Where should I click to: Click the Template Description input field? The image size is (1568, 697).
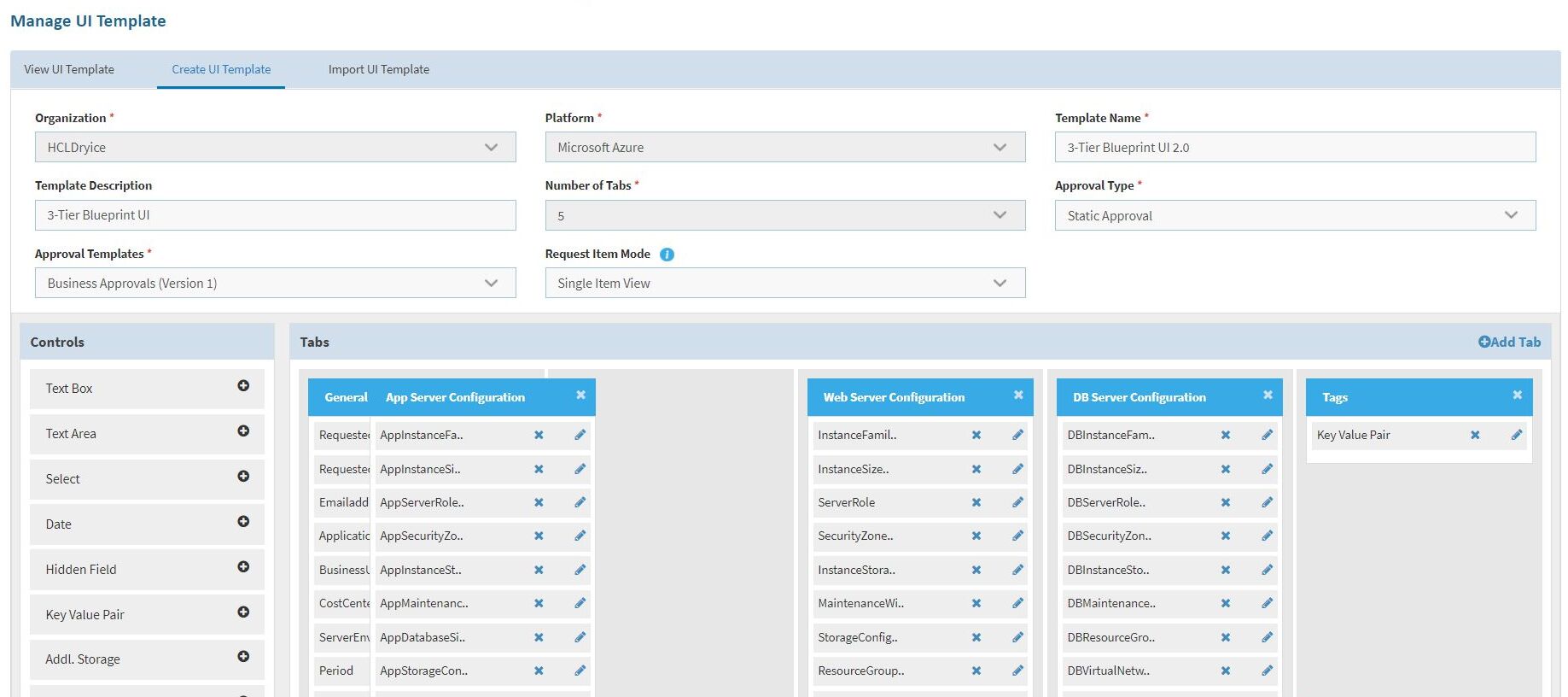point(275,215)
